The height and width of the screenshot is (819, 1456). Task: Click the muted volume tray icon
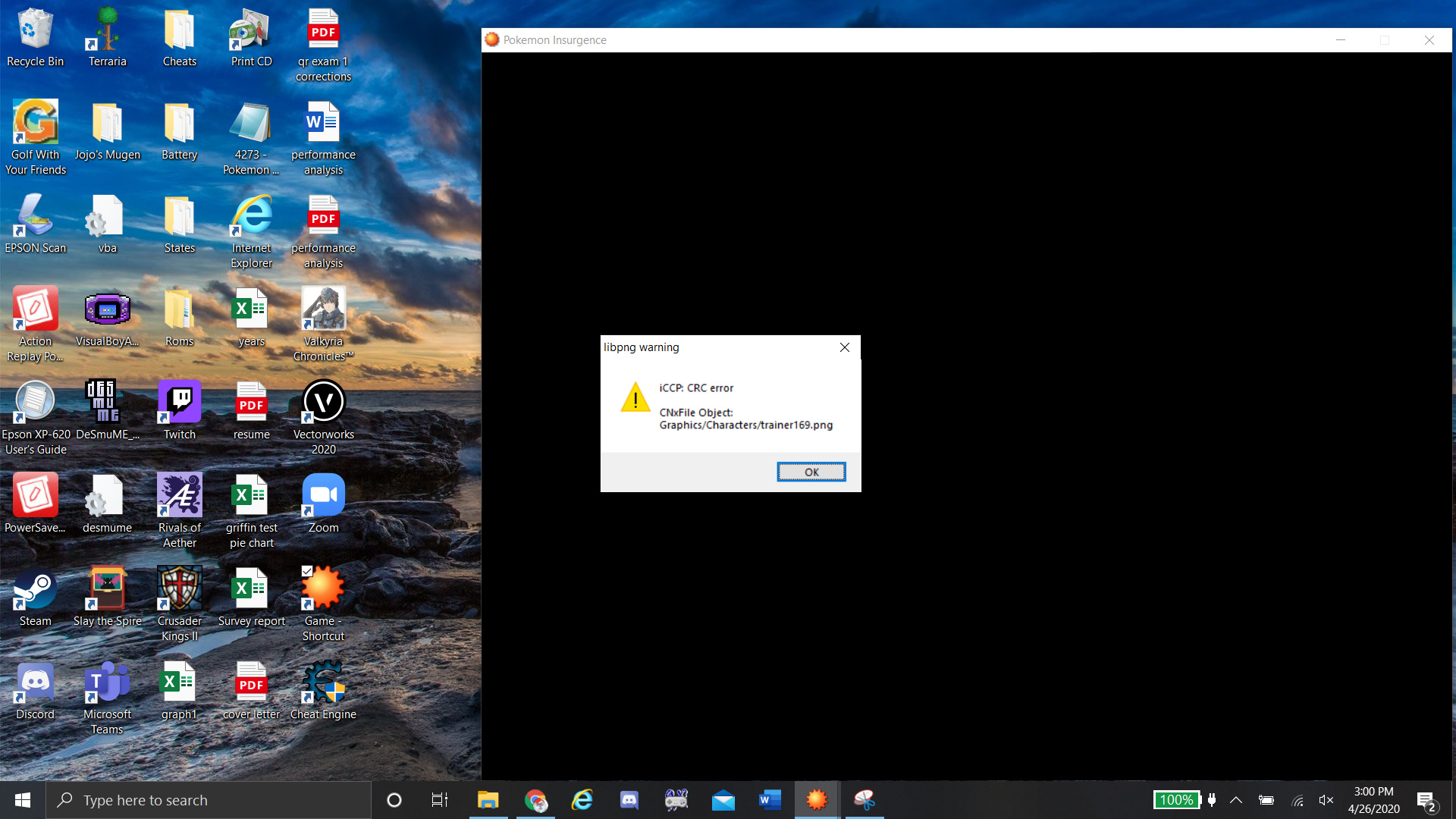point(1326,800)
